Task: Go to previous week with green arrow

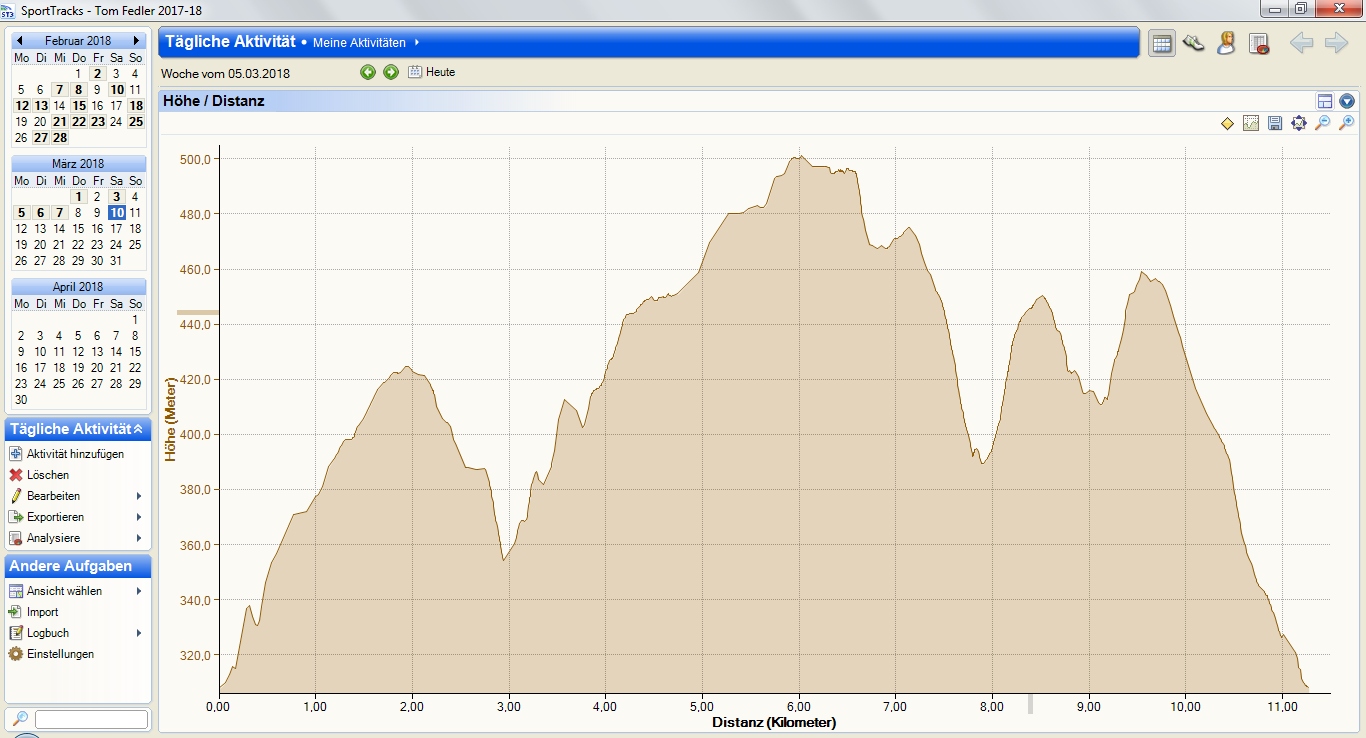Action: (368, 72)
